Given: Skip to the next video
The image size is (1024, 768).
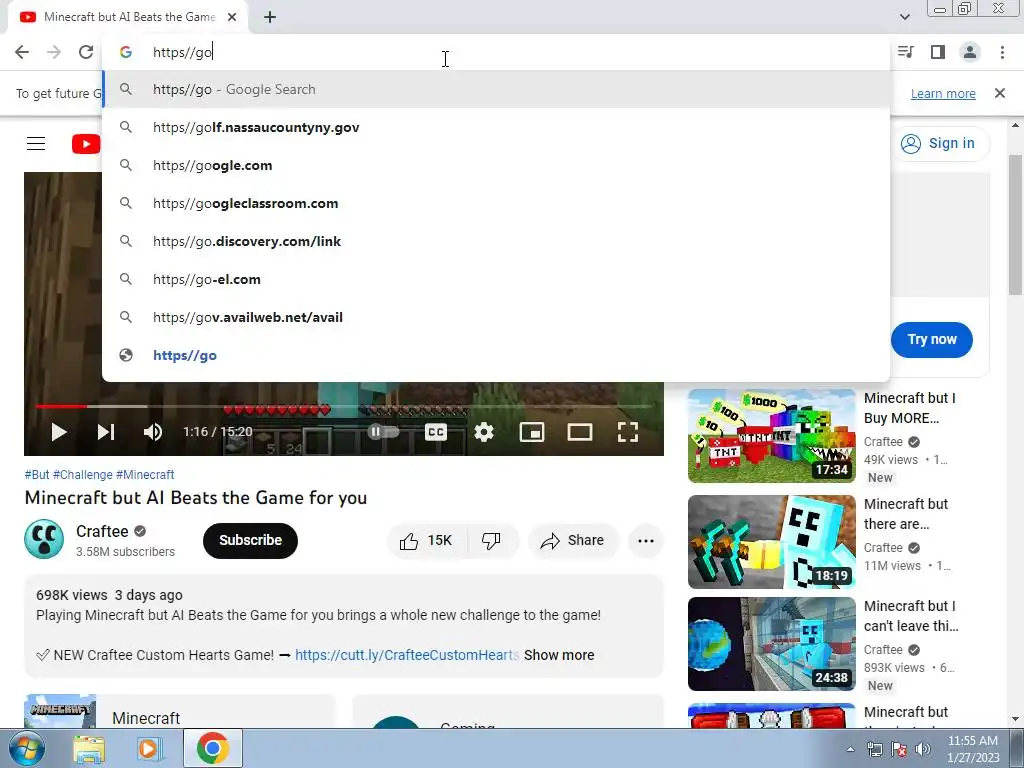Looking at the screenshot, I should coord(106,432).
